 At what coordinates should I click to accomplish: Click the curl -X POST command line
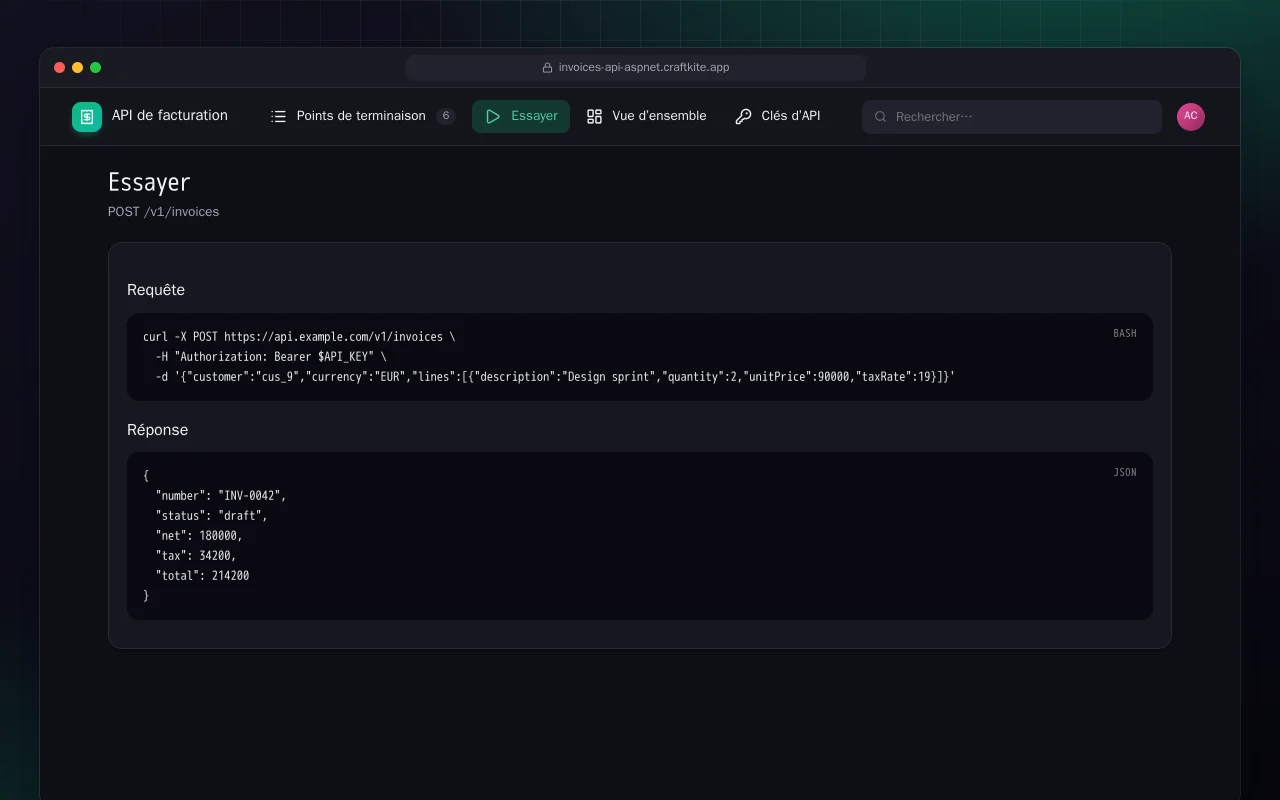pyautogui.click(x=299, y=337)
